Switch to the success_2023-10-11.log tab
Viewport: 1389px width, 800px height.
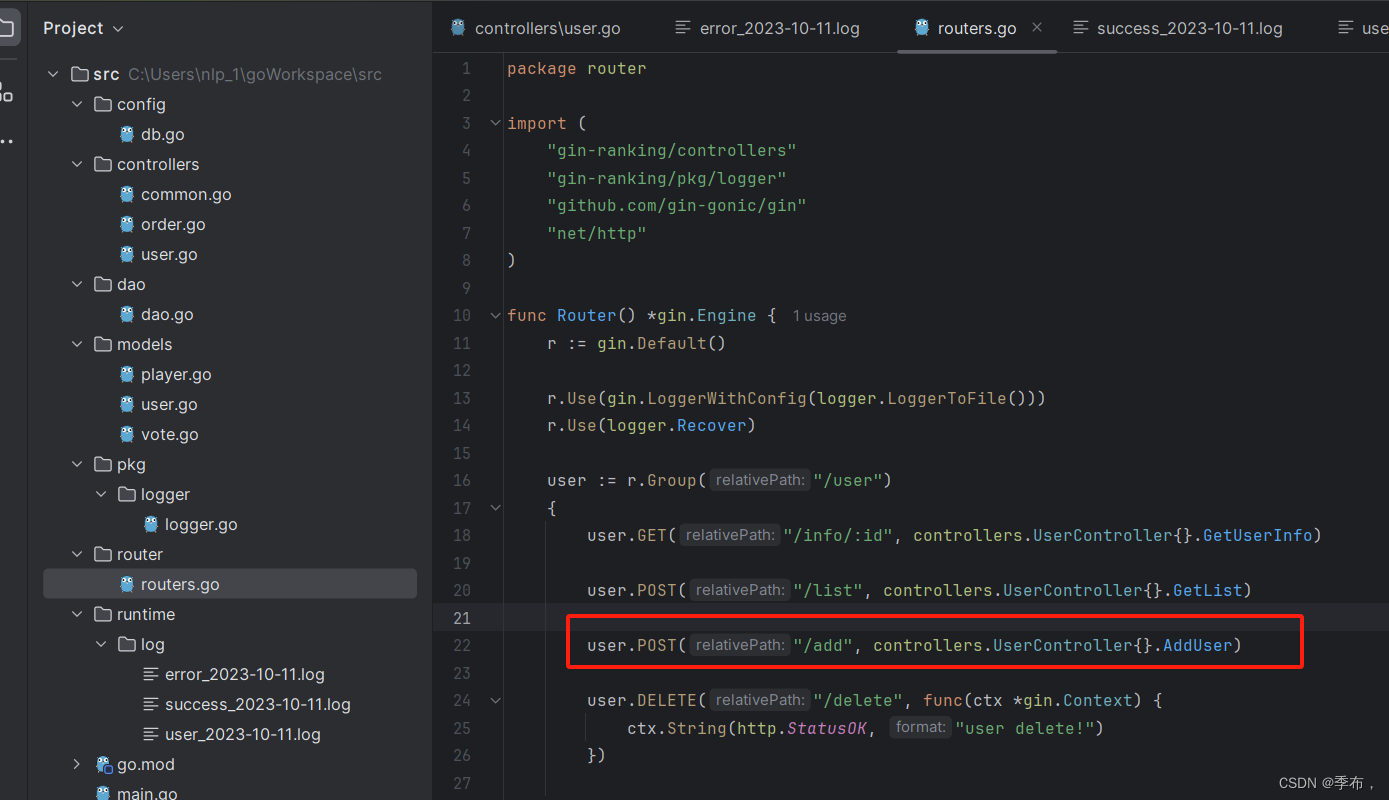(x=1178, y=28)
